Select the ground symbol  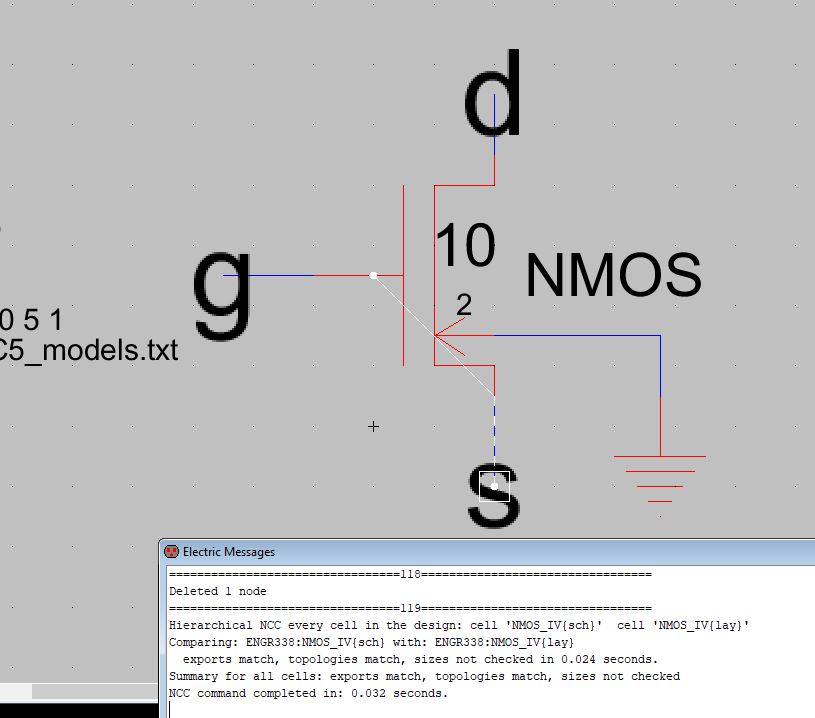(x=659, y=475)
